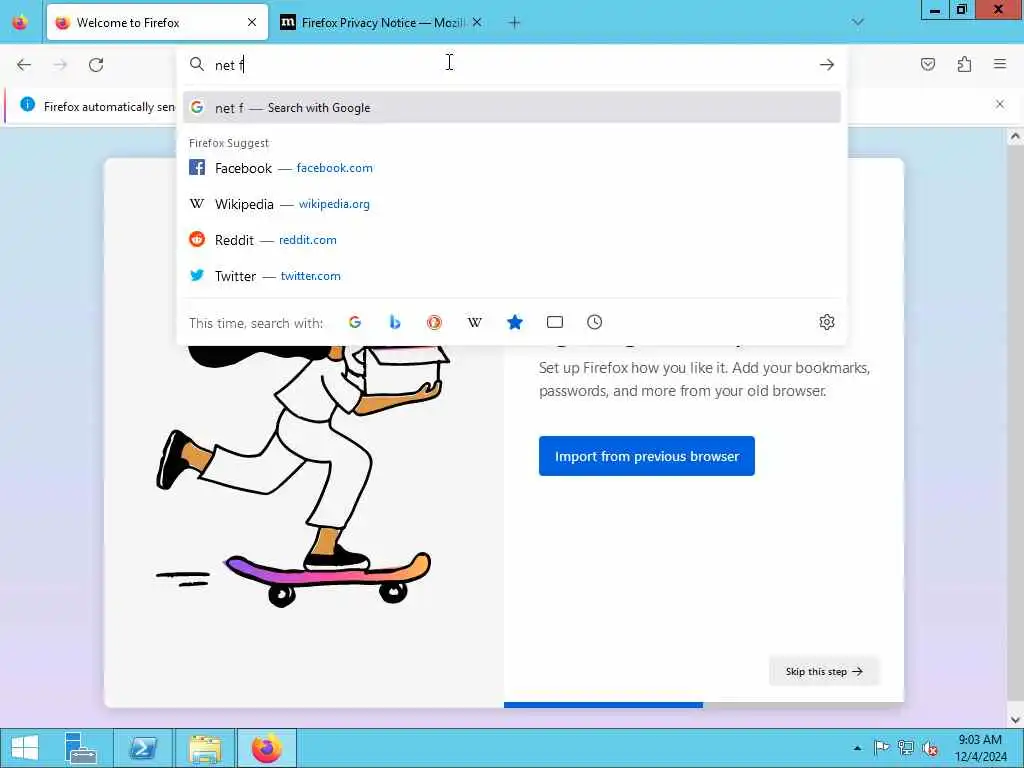Screen dimensions: 1024x768
Task: Choose the Reddit suggestion
Action: (x=511, y=240)
